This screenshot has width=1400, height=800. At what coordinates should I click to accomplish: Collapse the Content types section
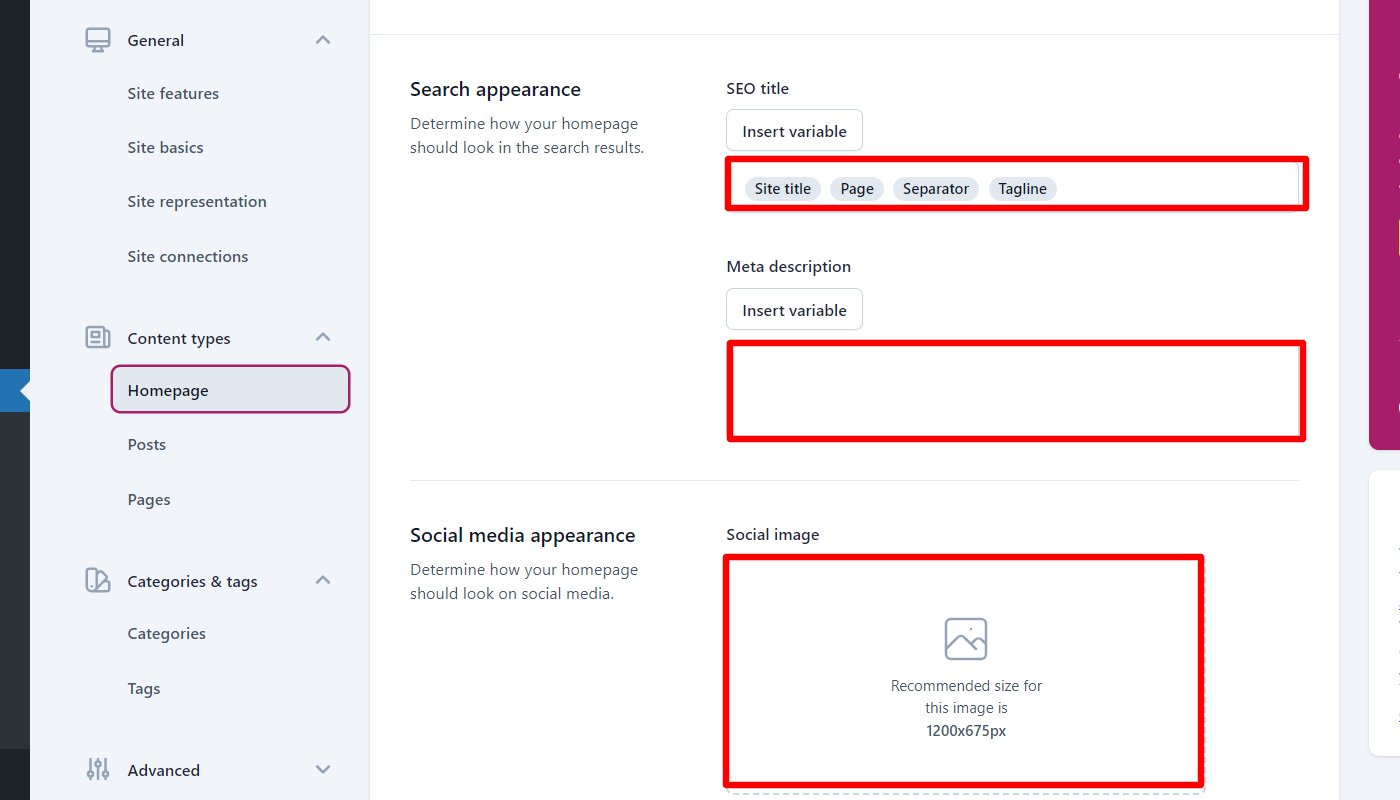[x=322, y=338]
